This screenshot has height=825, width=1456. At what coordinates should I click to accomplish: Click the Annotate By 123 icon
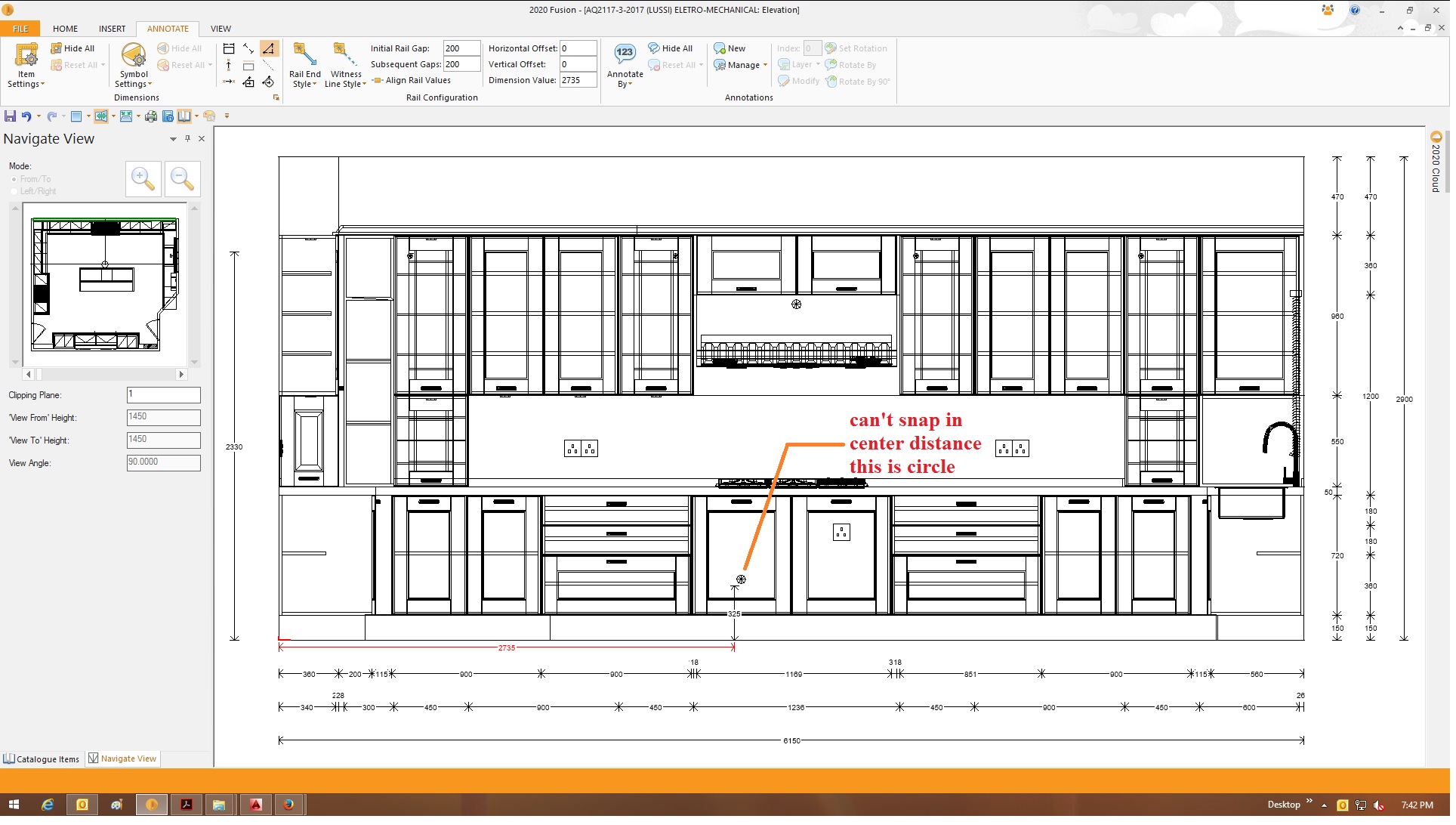click(625, 54)
